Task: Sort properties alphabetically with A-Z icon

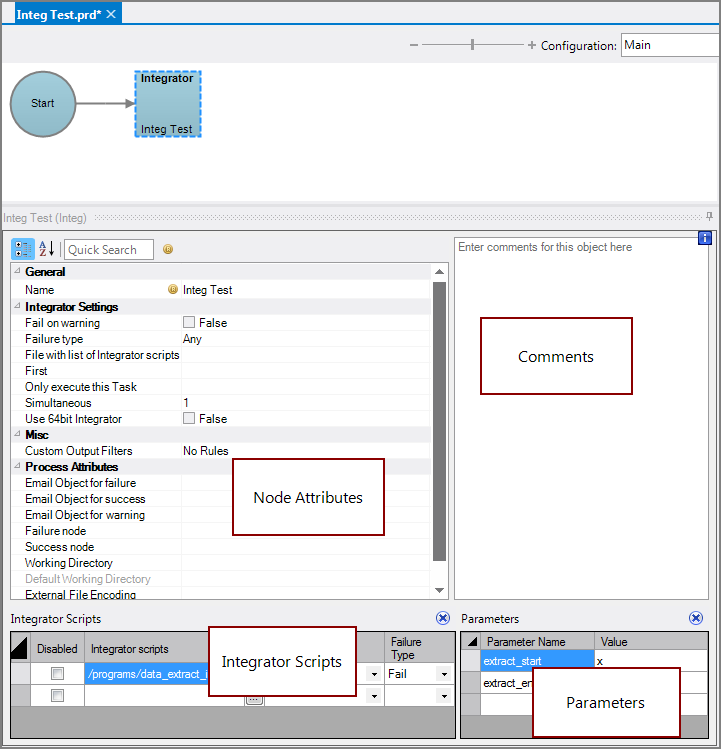Action: coord(46,249)
